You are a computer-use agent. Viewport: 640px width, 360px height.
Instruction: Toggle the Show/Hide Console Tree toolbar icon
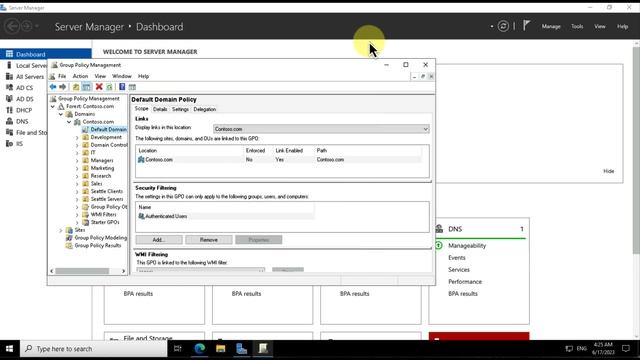coord(86,87)
